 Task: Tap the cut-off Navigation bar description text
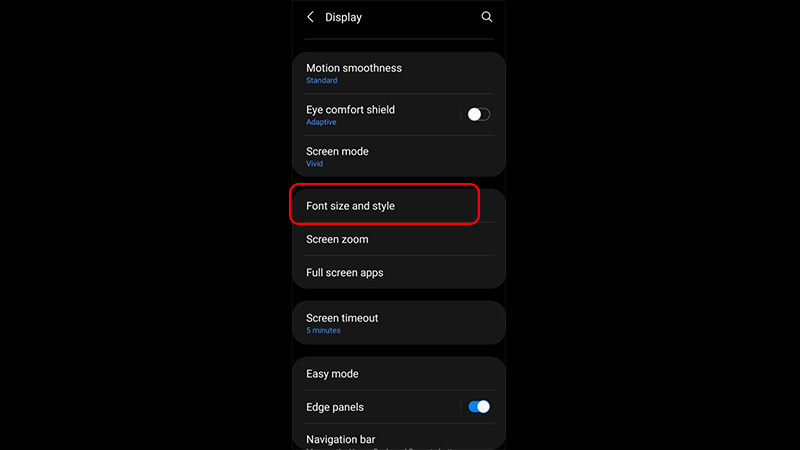[379, 448]
